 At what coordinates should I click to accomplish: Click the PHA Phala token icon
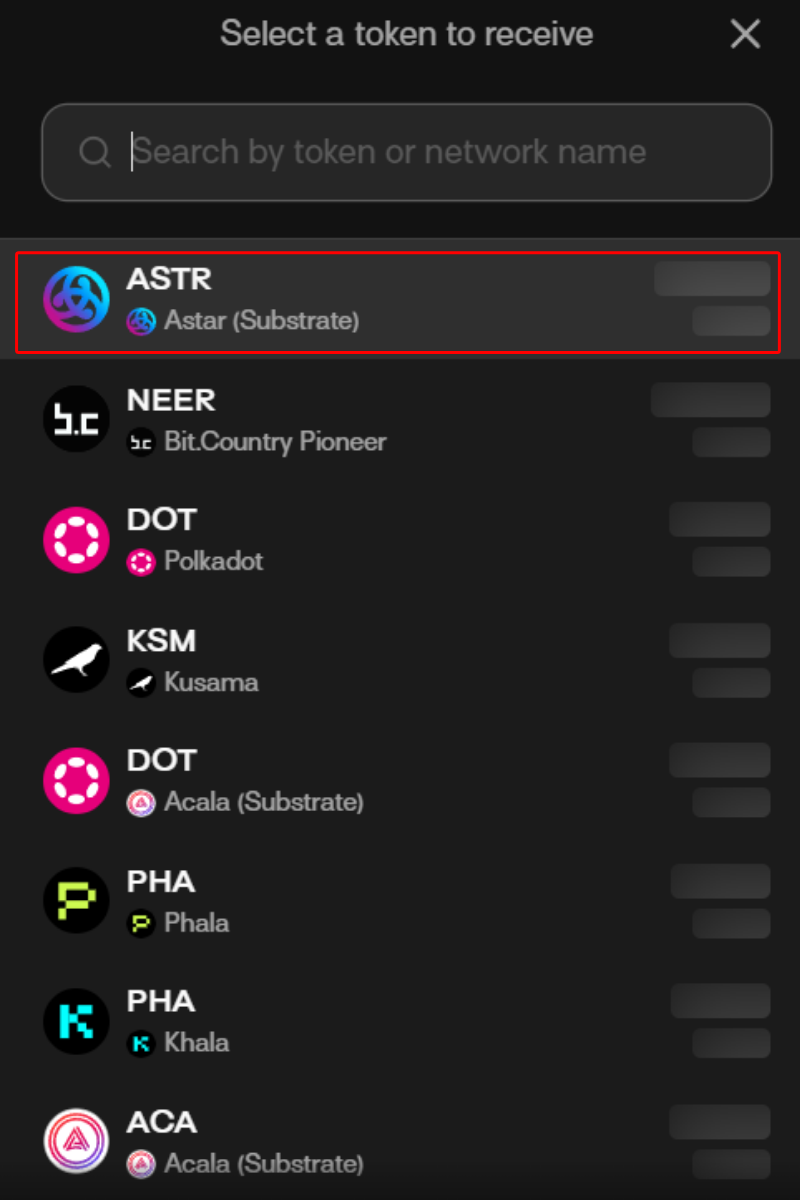tap(76, 901)
